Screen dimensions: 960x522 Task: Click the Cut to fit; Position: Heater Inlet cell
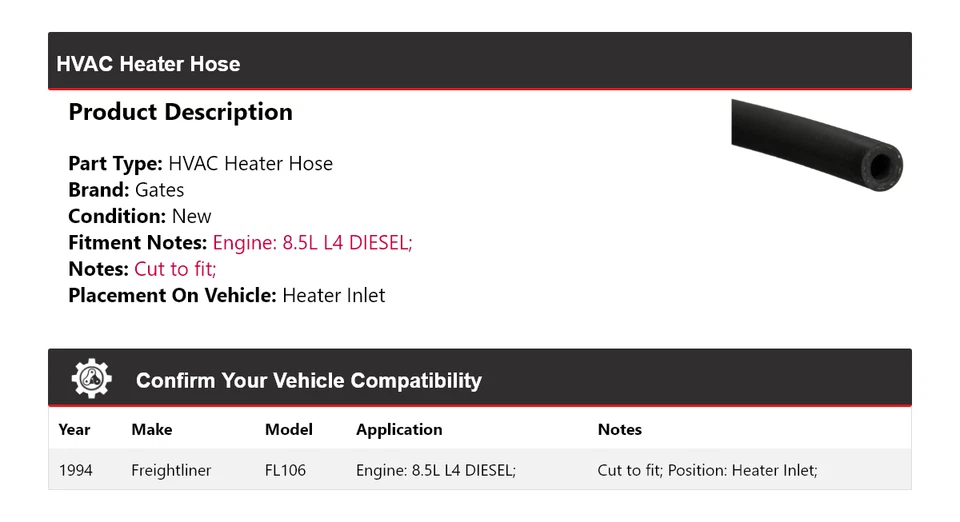tap(707, 470)
